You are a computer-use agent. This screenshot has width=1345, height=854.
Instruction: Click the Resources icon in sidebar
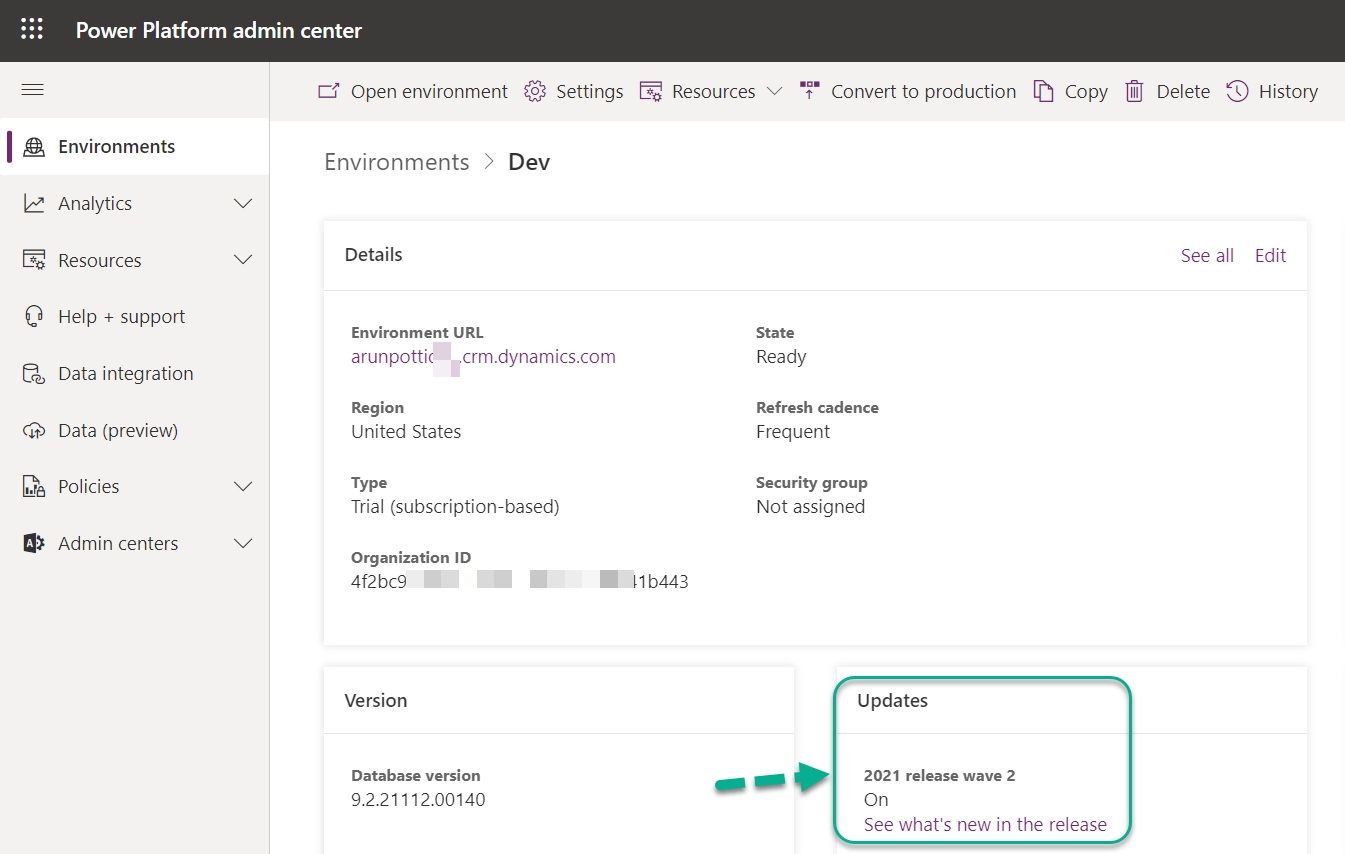pyautogui.click(x=34, y=260)
